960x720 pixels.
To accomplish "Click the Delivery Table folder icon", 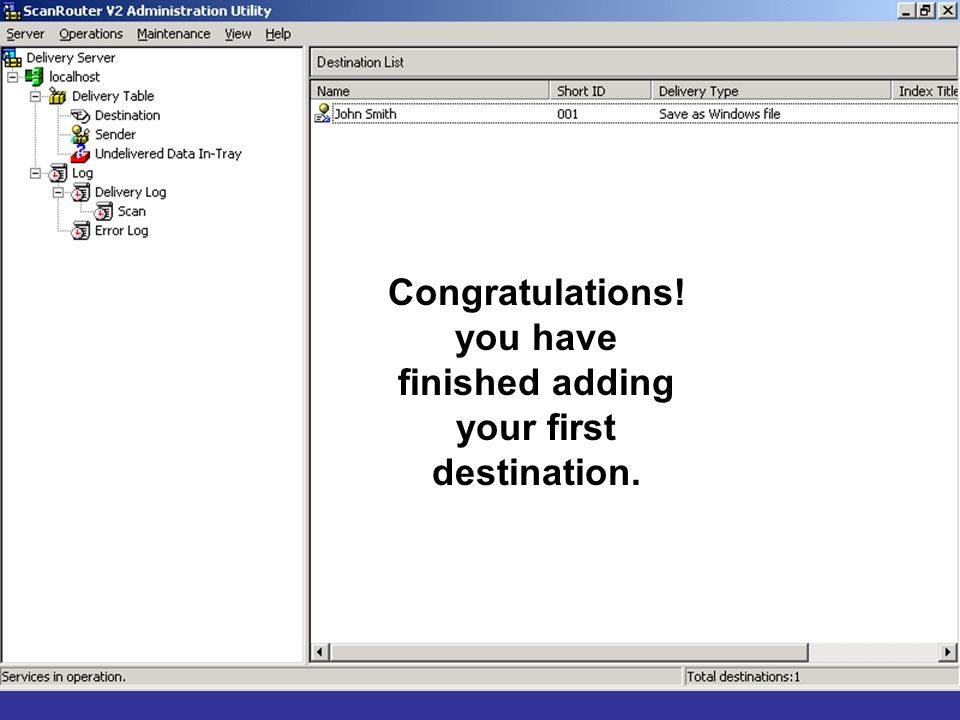I will 58,96.
